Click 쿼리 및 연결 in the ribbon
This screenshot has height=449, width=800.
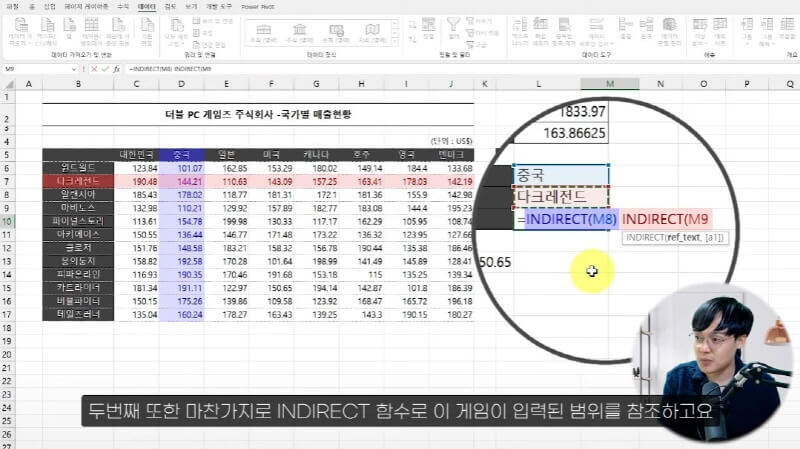coord(213,21)
